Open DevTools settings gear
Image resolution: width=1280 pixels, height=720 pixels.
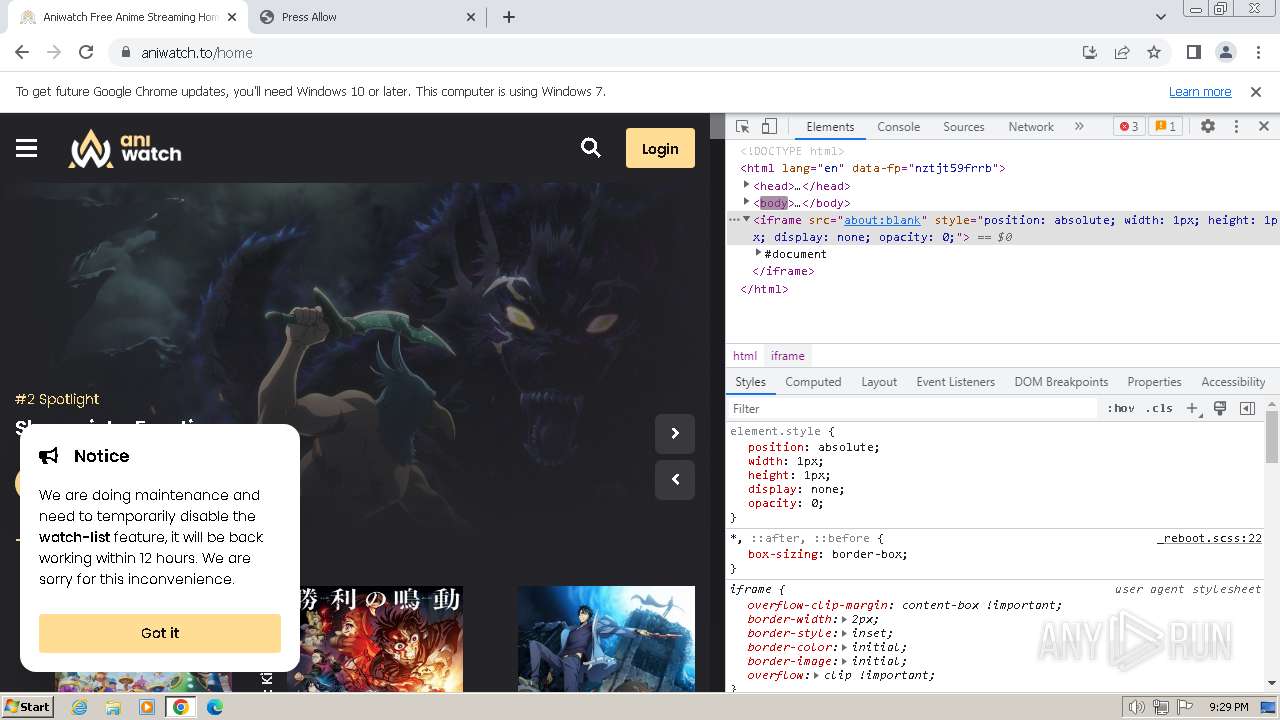1208,127
